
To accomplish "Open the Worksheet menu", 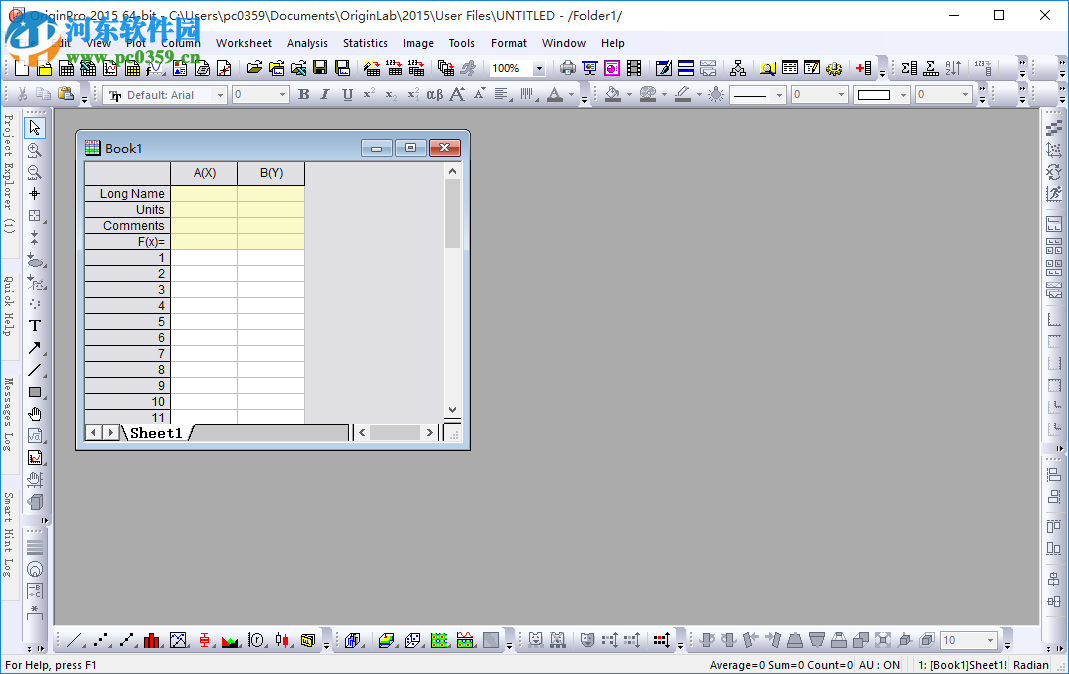I will point(243,43).
